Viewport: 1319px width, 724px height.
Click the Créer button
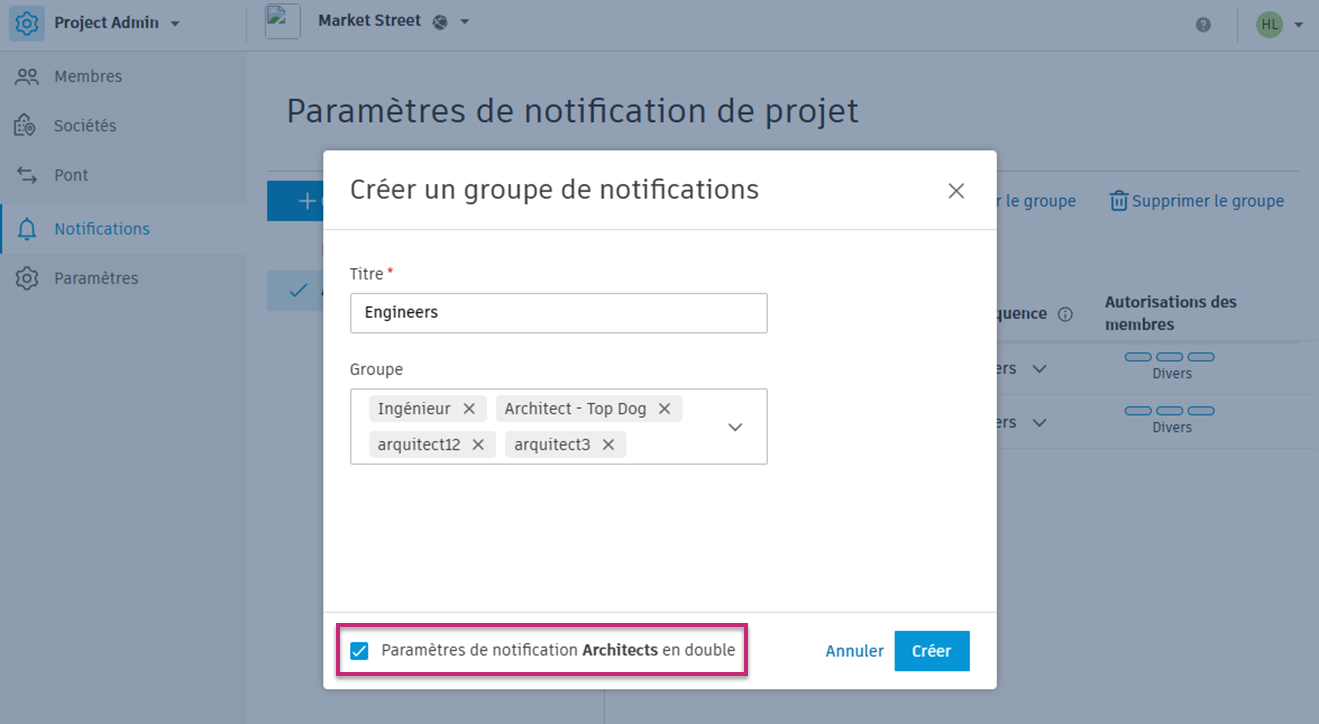click(931, 650)
